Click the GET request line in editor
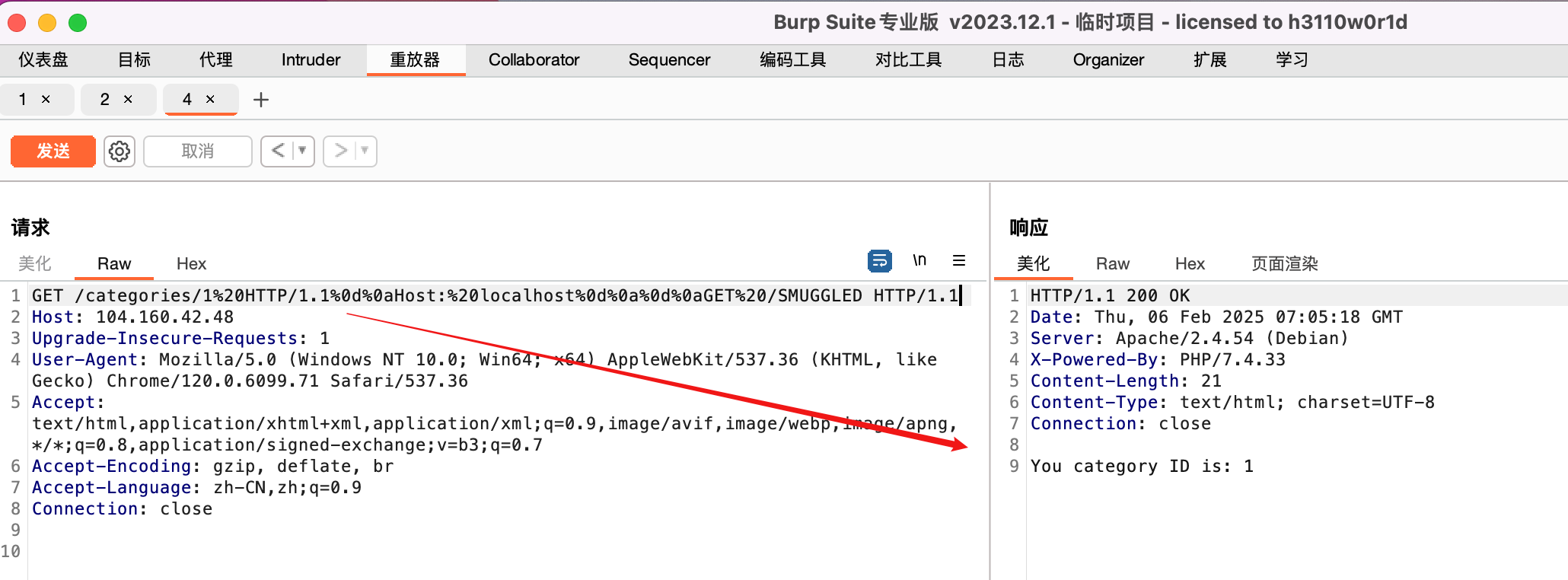This screenshot has width=1568, height=580. coord(495,295)
